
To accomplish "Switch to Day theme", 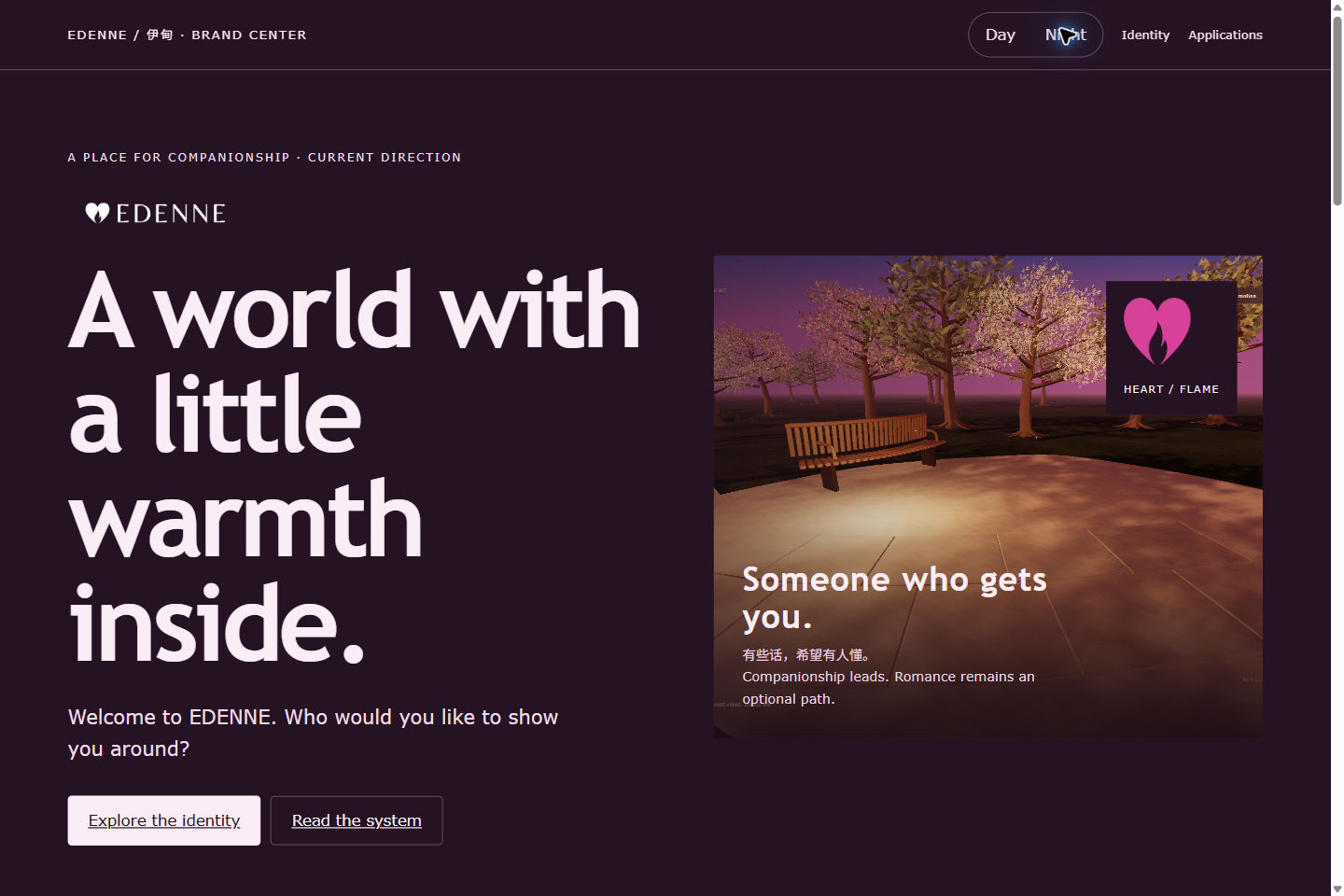I will [1001, 35].
